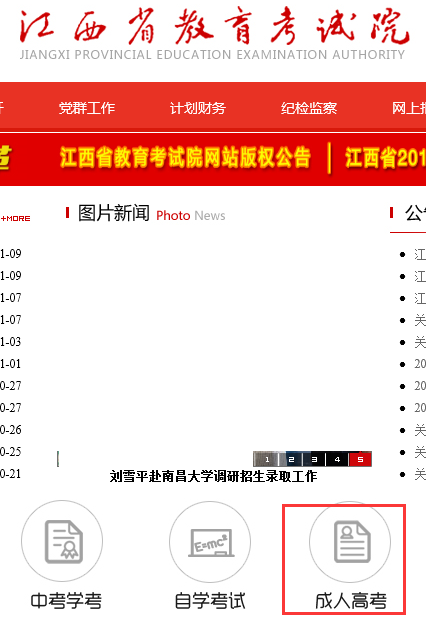426x622 pixels.
Task: Click the English title JIANGXI PROVINCIAL EDUCATION EXAMINATION AUTHORITY
Action: point(213,55)
